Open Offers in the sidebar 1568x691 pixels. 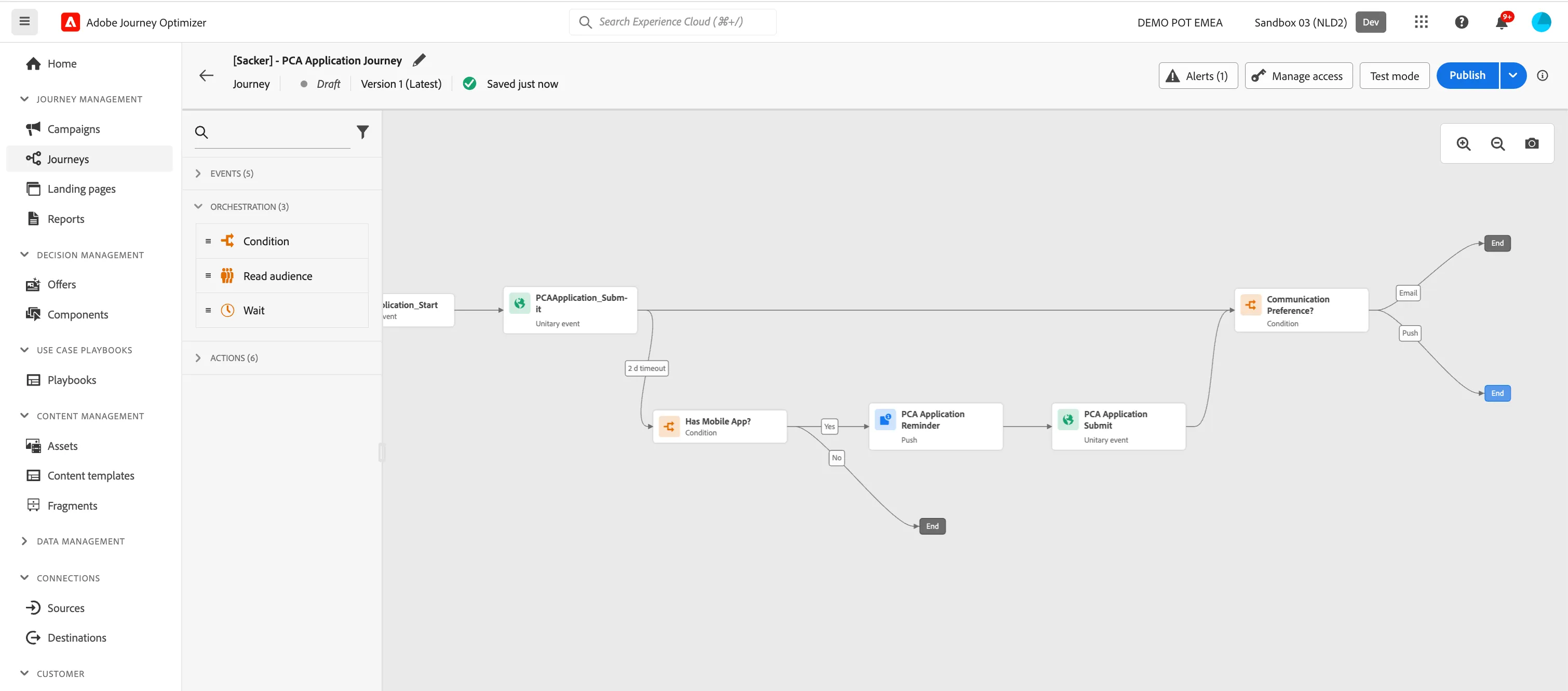[61, 285]
